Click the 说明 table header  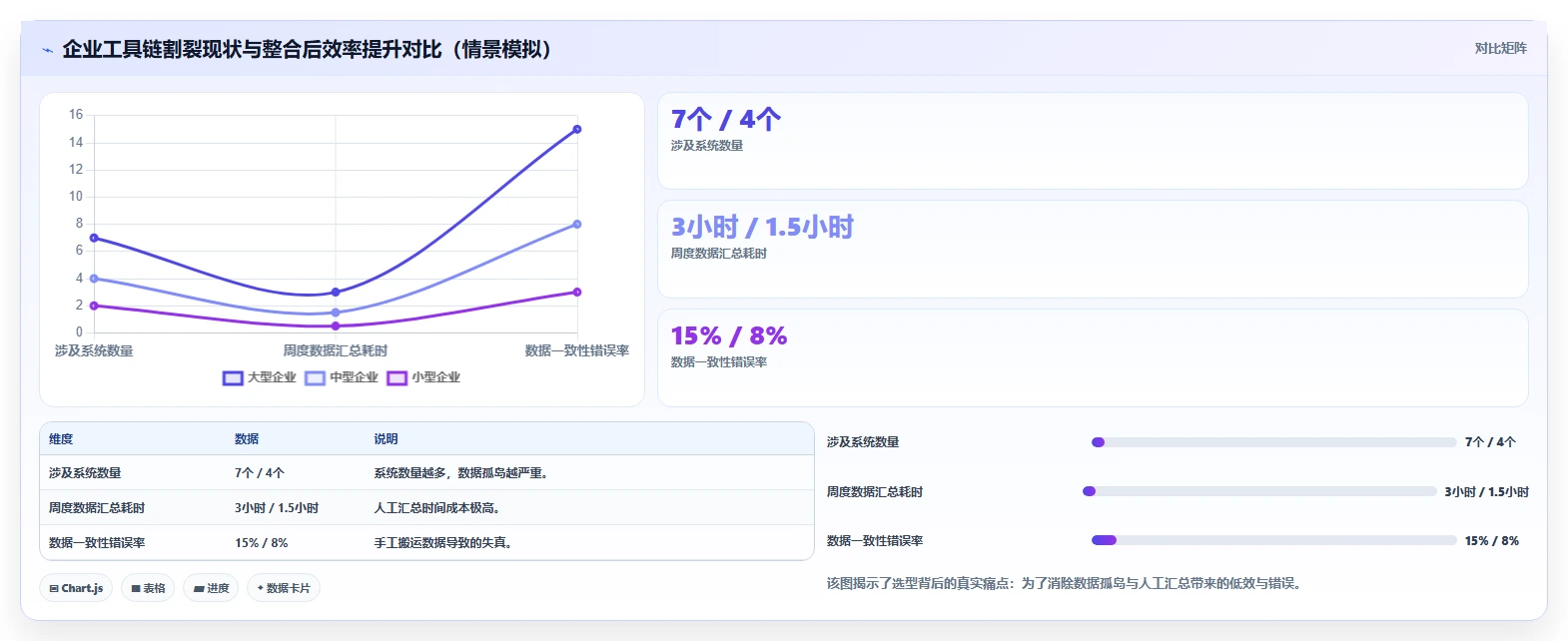point(386,439)
